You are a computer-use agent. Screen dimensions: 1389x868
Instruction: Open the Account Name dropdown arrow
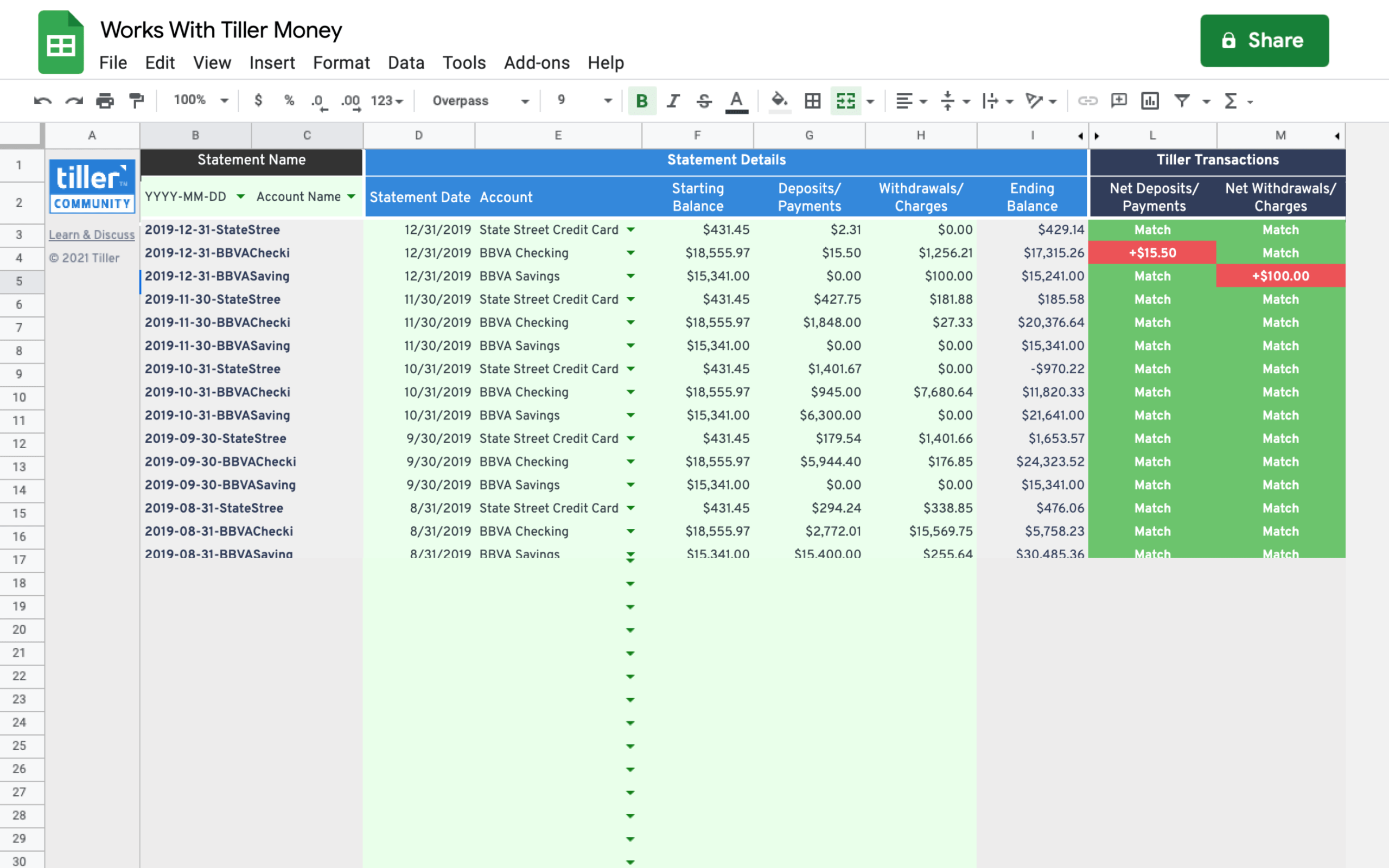(x=351, y=197)
